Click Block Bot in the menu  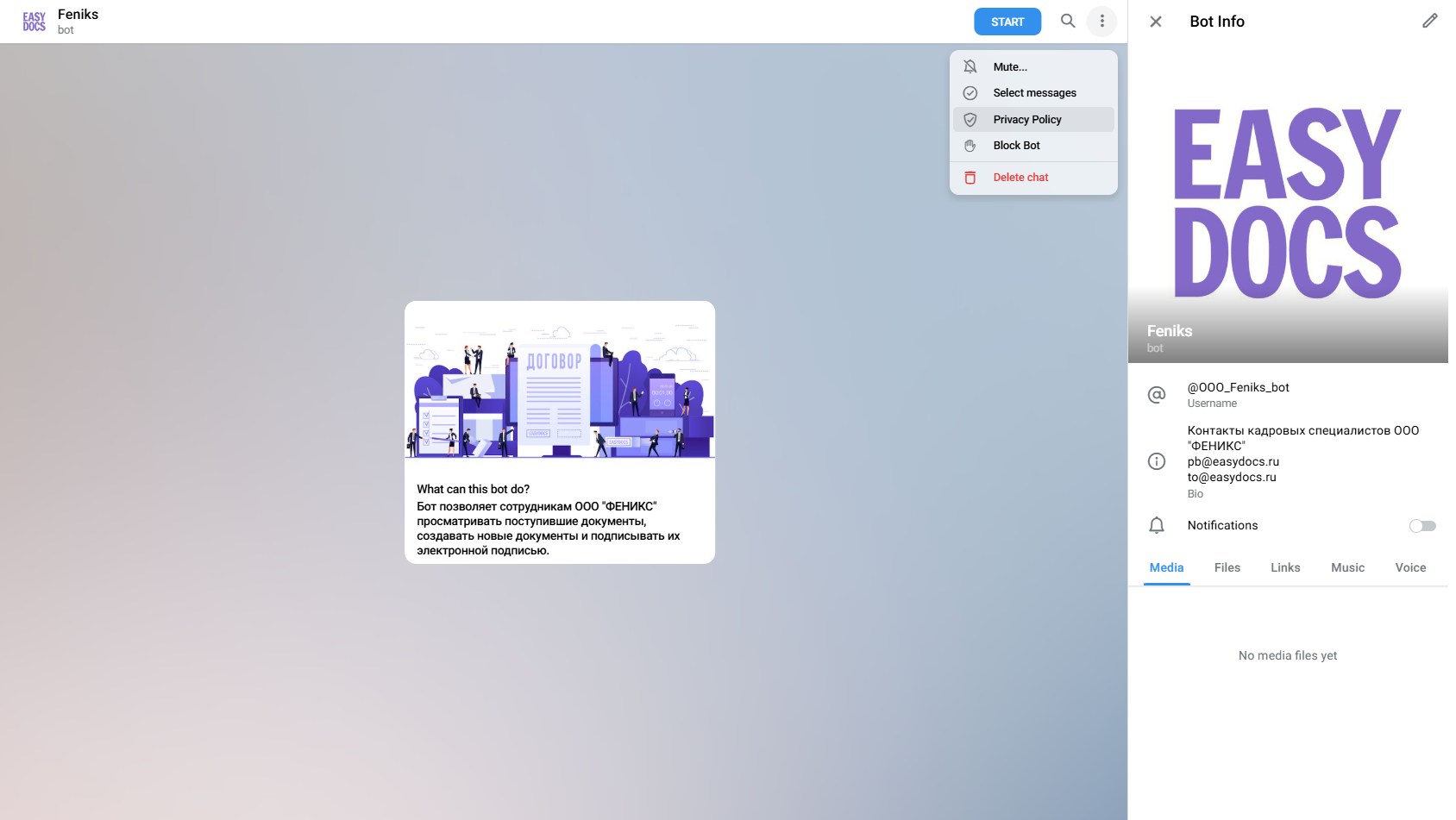tap(1016, 146)
